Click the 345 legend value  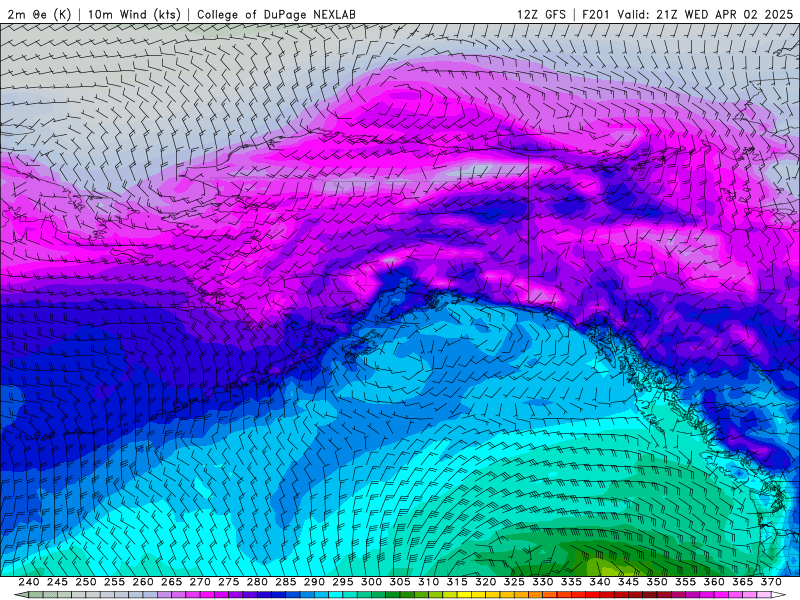629,582
